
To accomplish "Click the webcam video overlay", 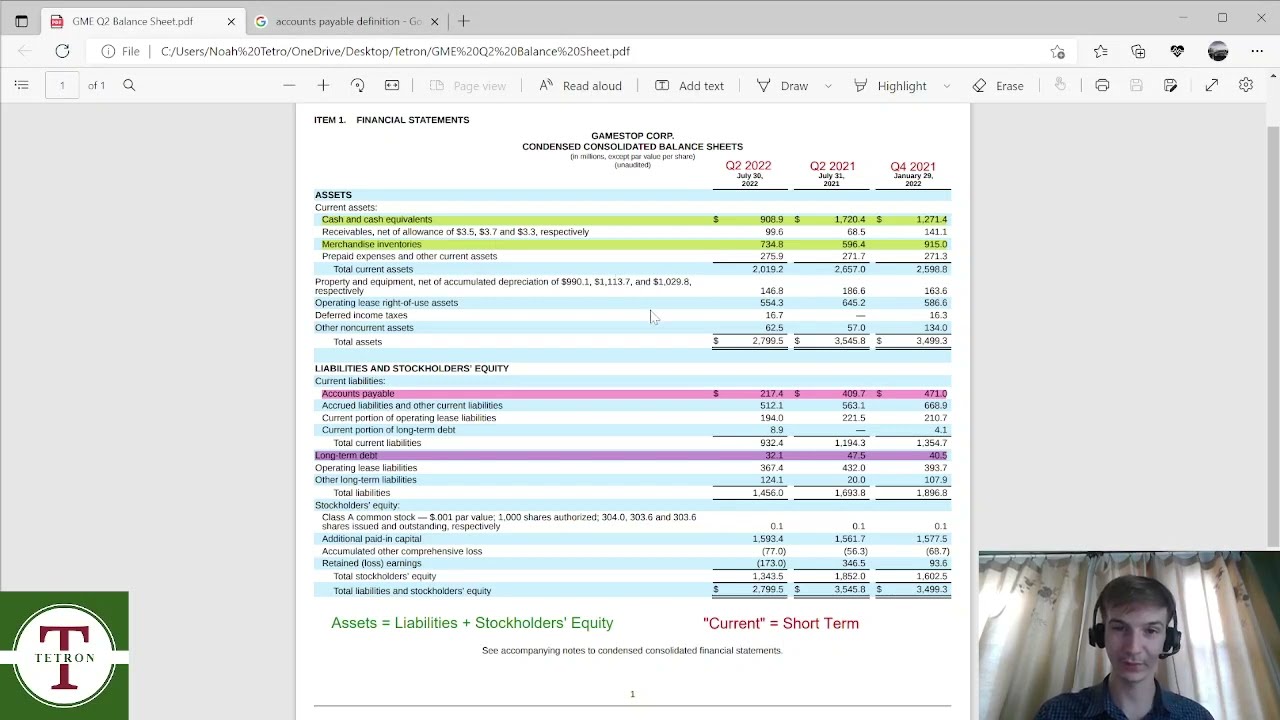I will (x=1129, y=635).
